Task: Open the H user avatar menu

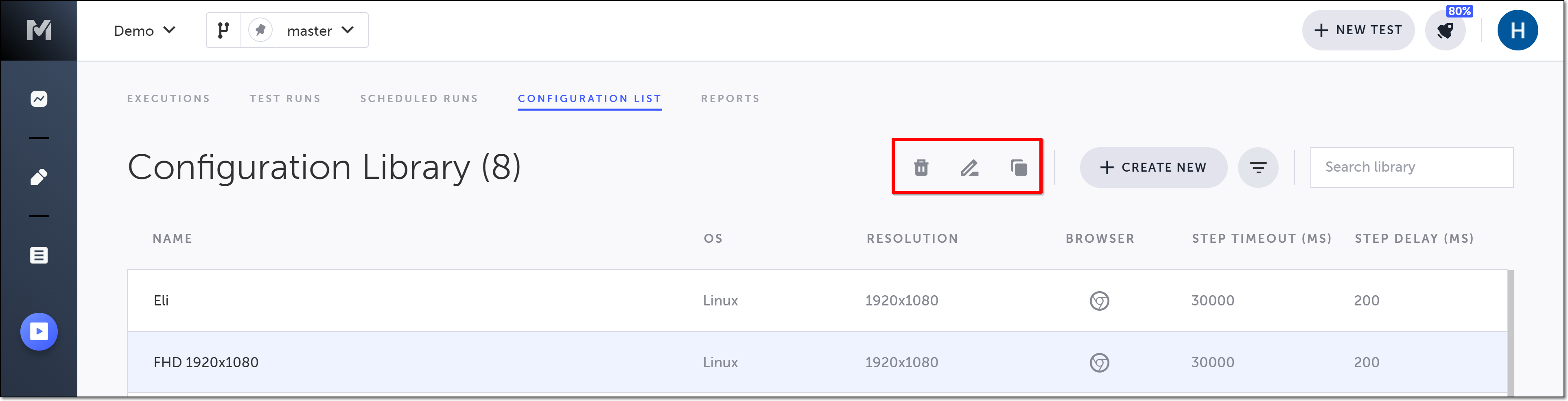Action: pyautogui.click(x=1517, y=31)
